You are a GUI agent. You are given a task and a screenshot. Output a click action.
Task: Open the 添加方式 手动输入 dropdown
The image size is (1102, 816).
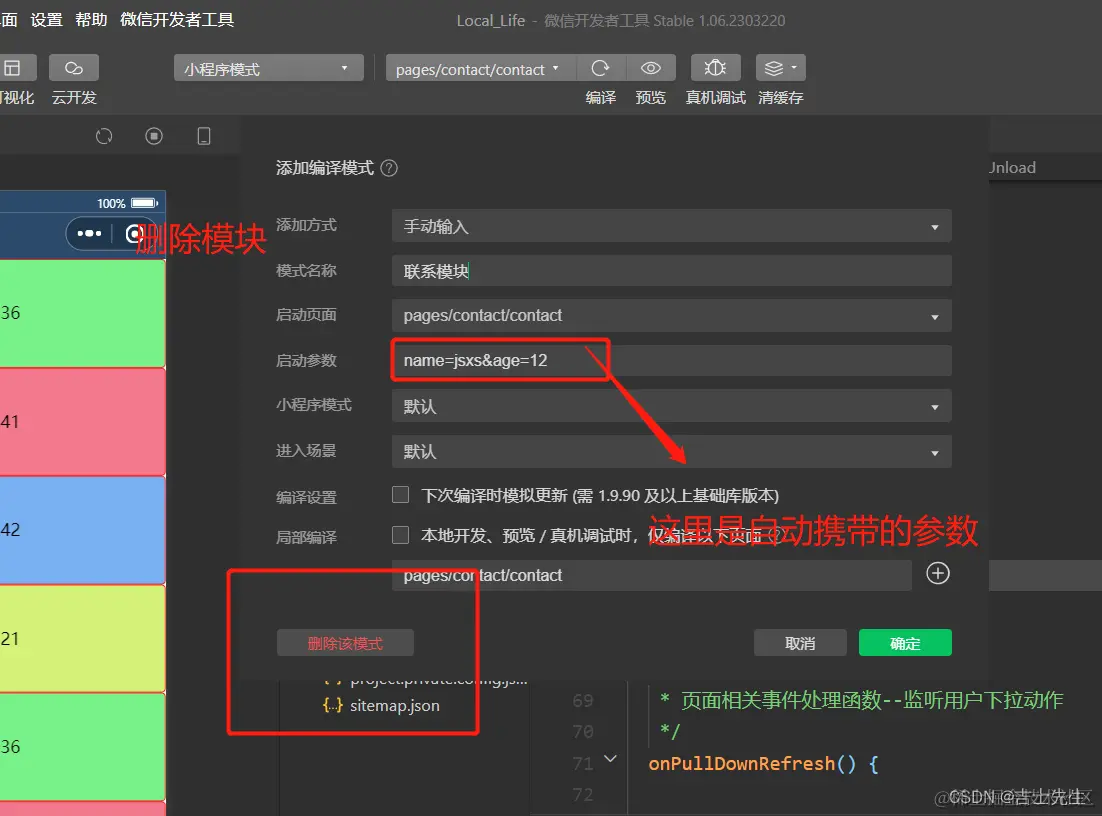point(670,226)
